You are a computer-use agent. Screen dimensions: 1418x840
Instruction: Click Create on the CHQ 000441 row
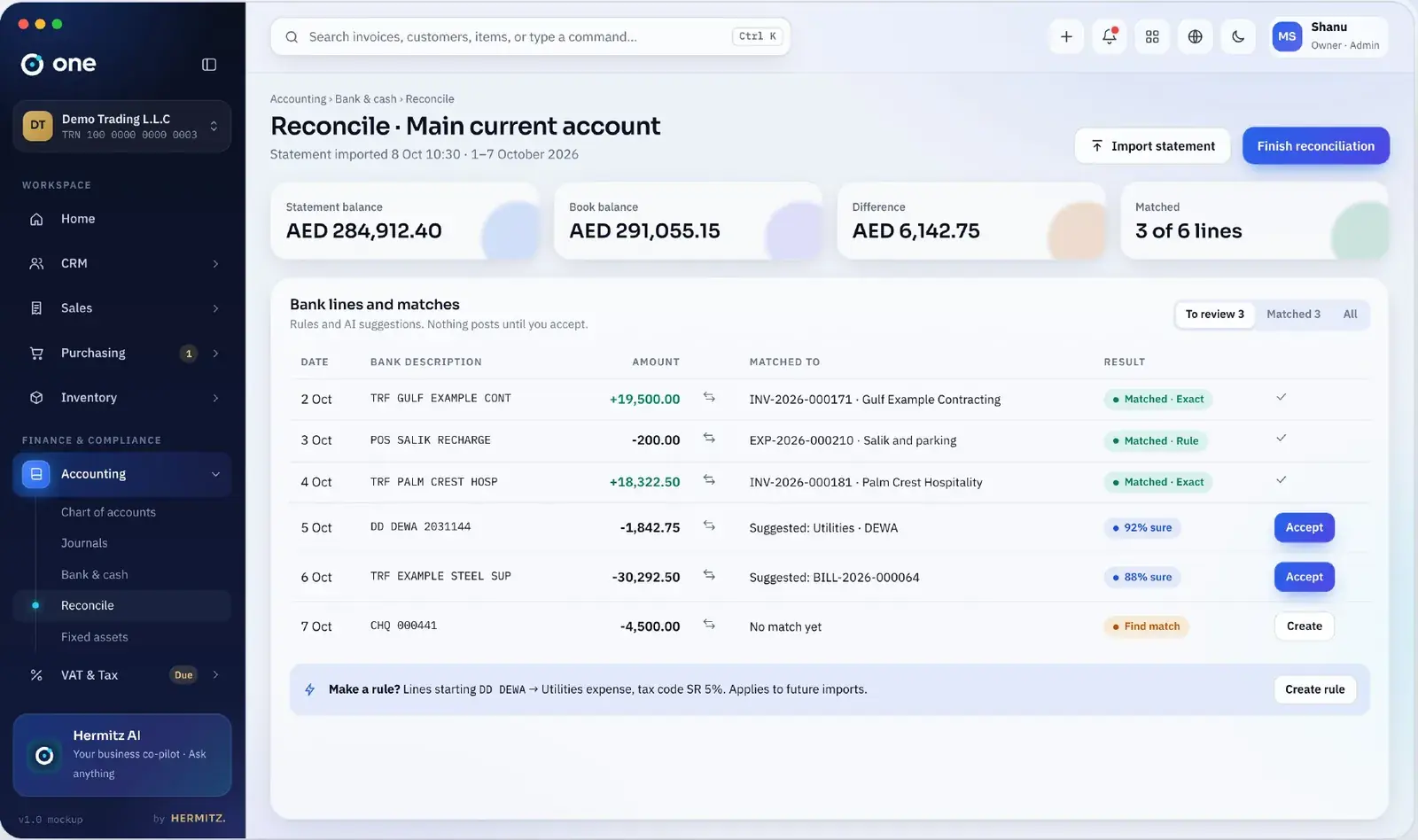tap(1304, 626)
